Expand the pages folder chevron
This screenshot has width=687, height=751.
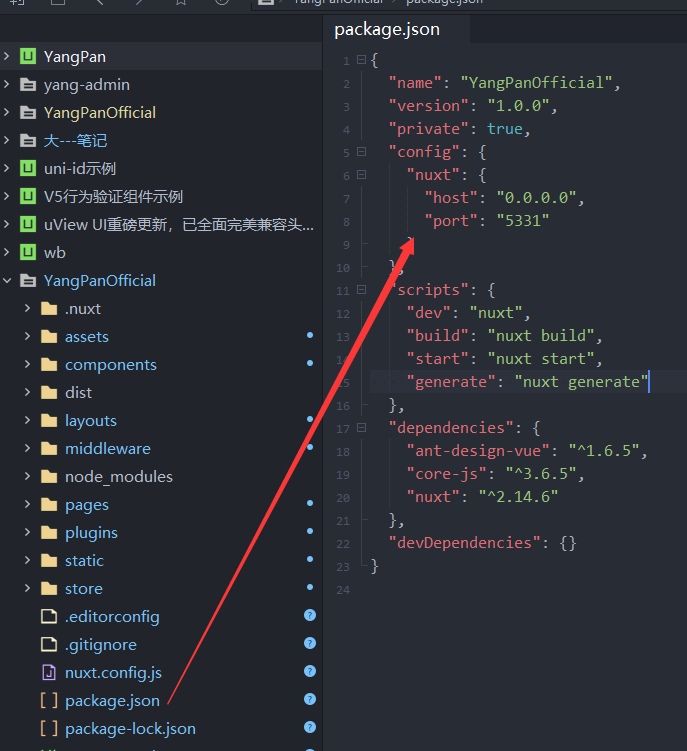pyautogui.click(x=27, y=505)
